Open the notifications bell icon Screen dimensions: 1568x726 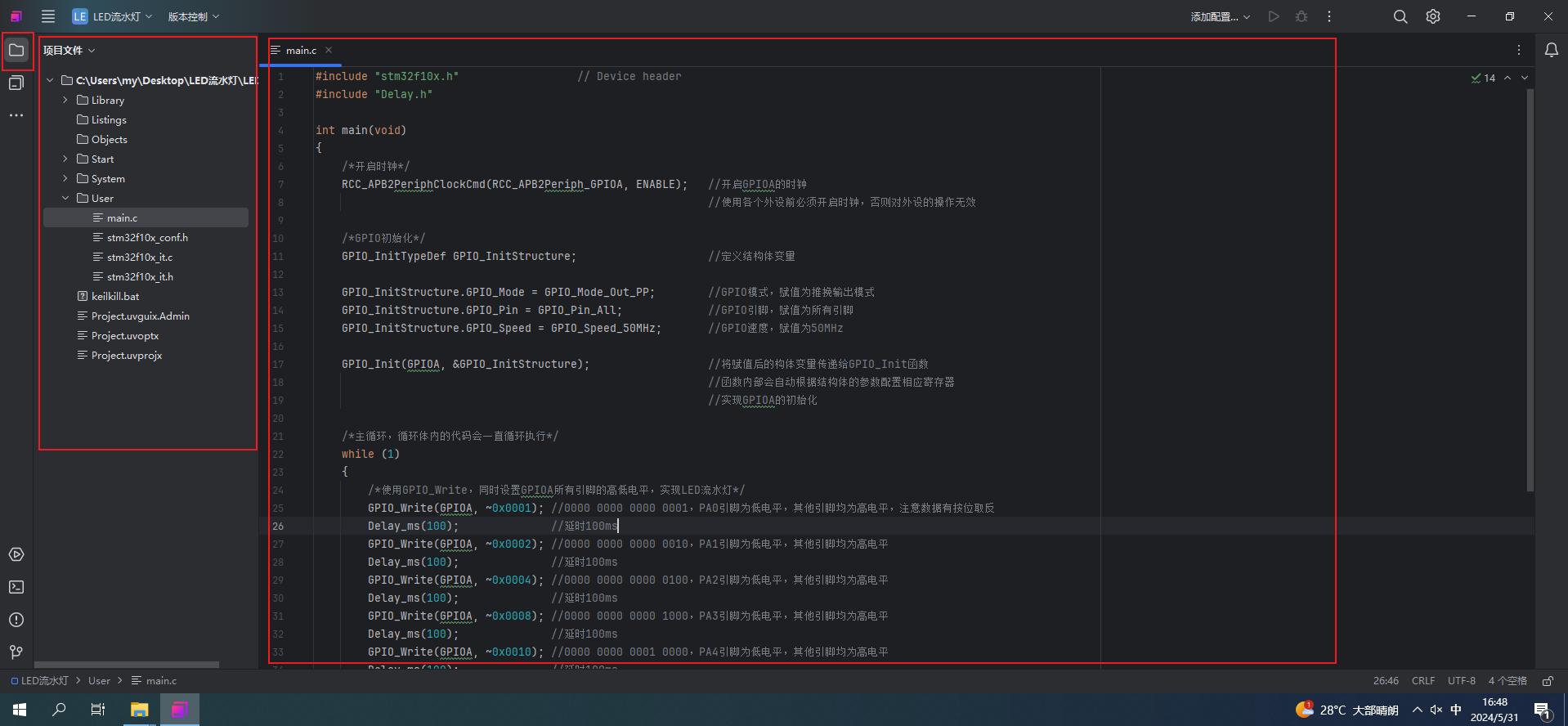pyautogui.click(x=1551, y=51)
